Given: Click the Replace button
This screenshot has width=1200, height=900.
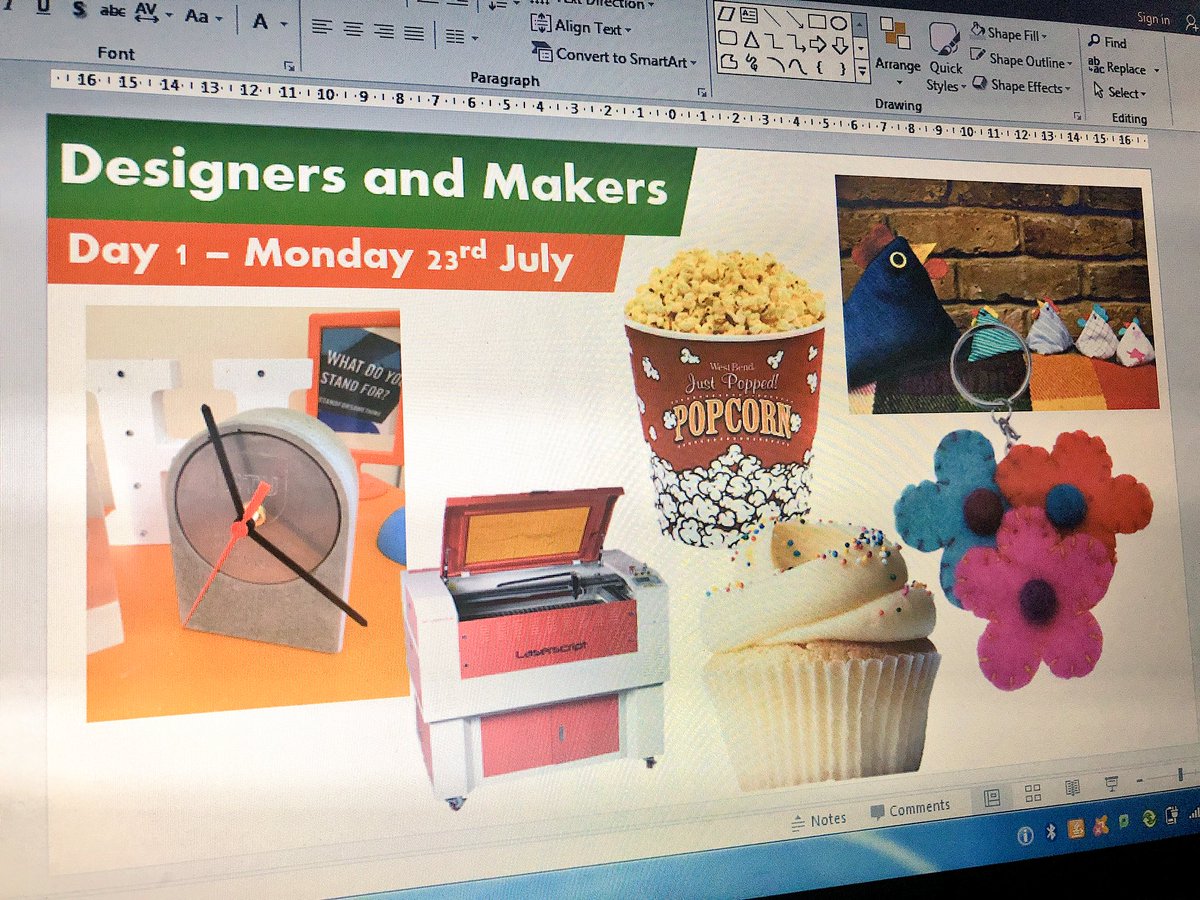Looking at the screenshot, I should (x=1117, y=68).
